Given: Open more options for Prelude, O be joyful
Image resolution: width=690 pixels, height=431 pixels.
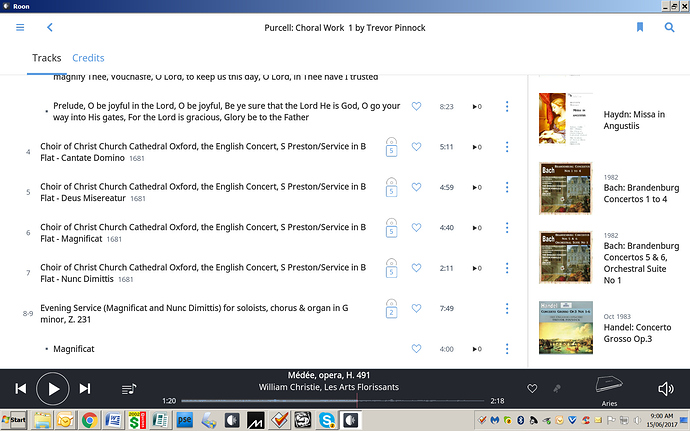Looking at the screenshot, I should [x=507, y=106].
